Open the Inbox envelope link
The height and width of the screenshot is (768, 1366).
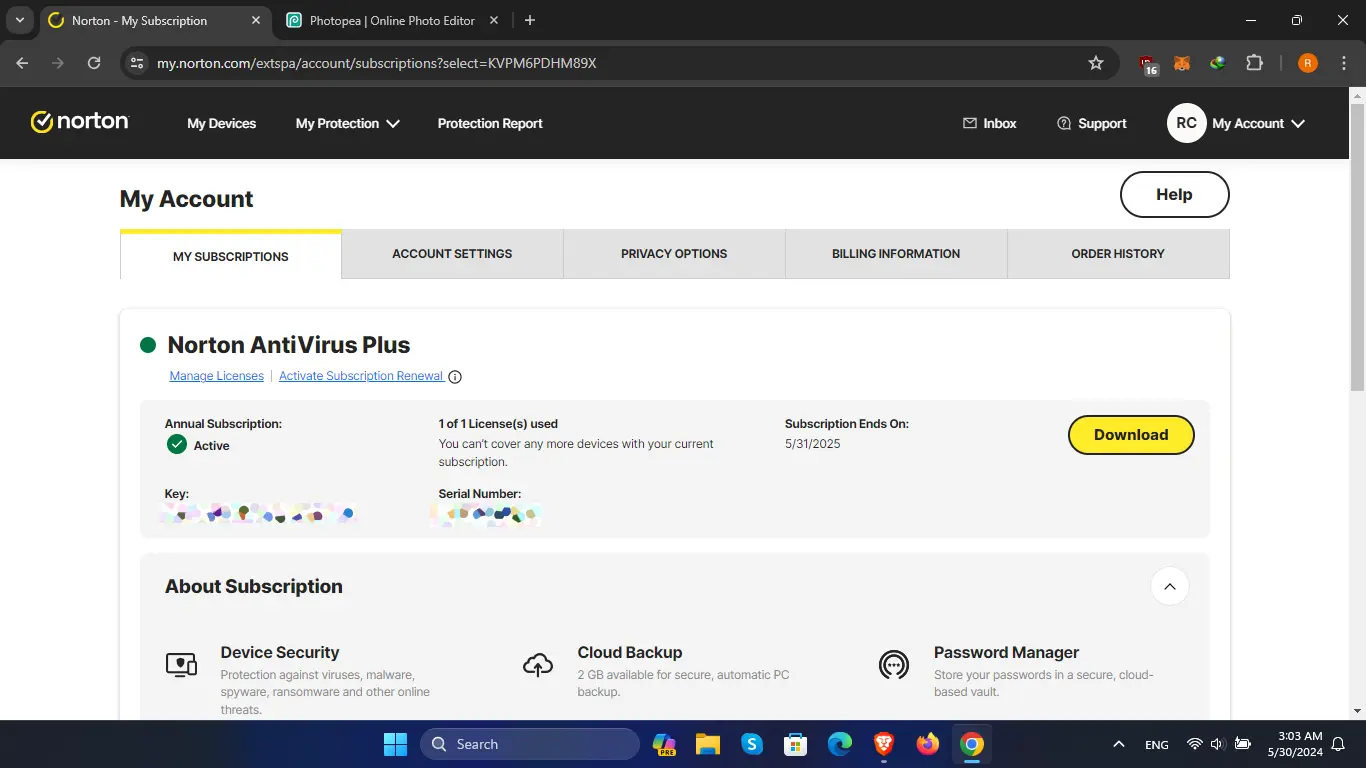[989, 123]
